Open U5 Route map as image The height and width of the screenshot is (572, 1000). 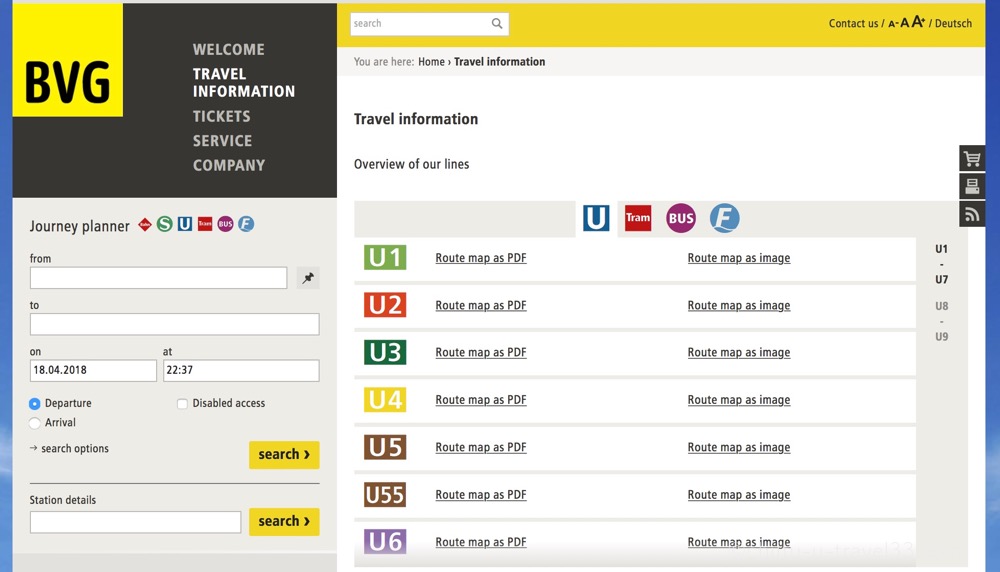(x=739, y=447)
